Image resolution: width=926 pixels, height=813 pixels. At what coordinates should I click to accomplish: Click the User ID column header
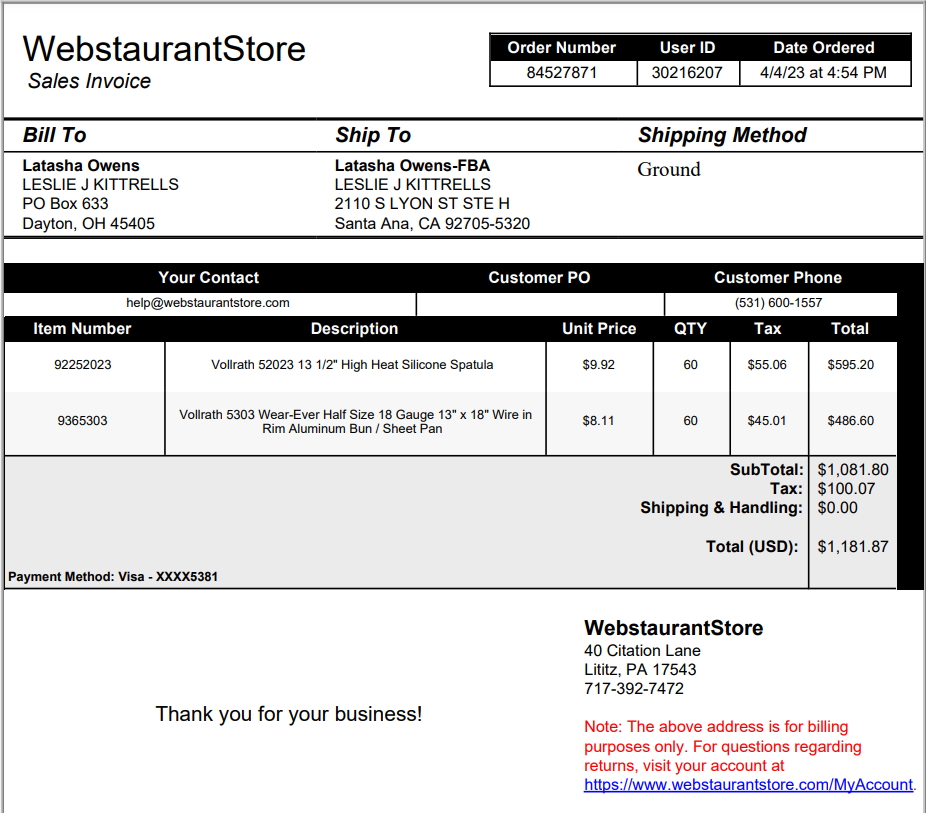point(687,48)
